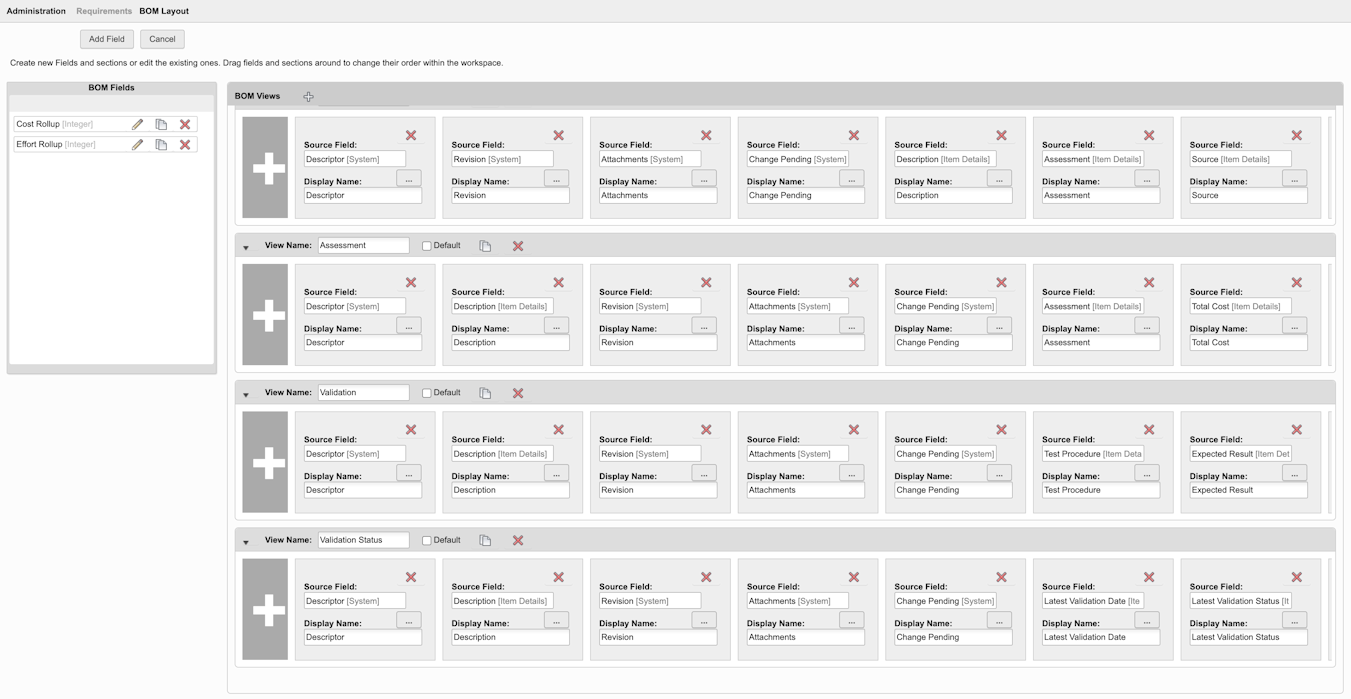Add a field to the Validation view
1351x699 pixels.
tap(265, 462)
